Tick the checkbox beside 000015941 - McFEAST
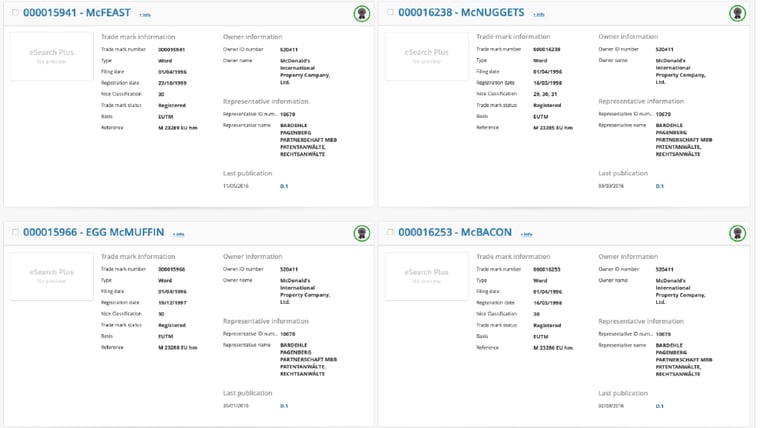The height and width of the screenshot is (428, 768). tap(15, 12)
